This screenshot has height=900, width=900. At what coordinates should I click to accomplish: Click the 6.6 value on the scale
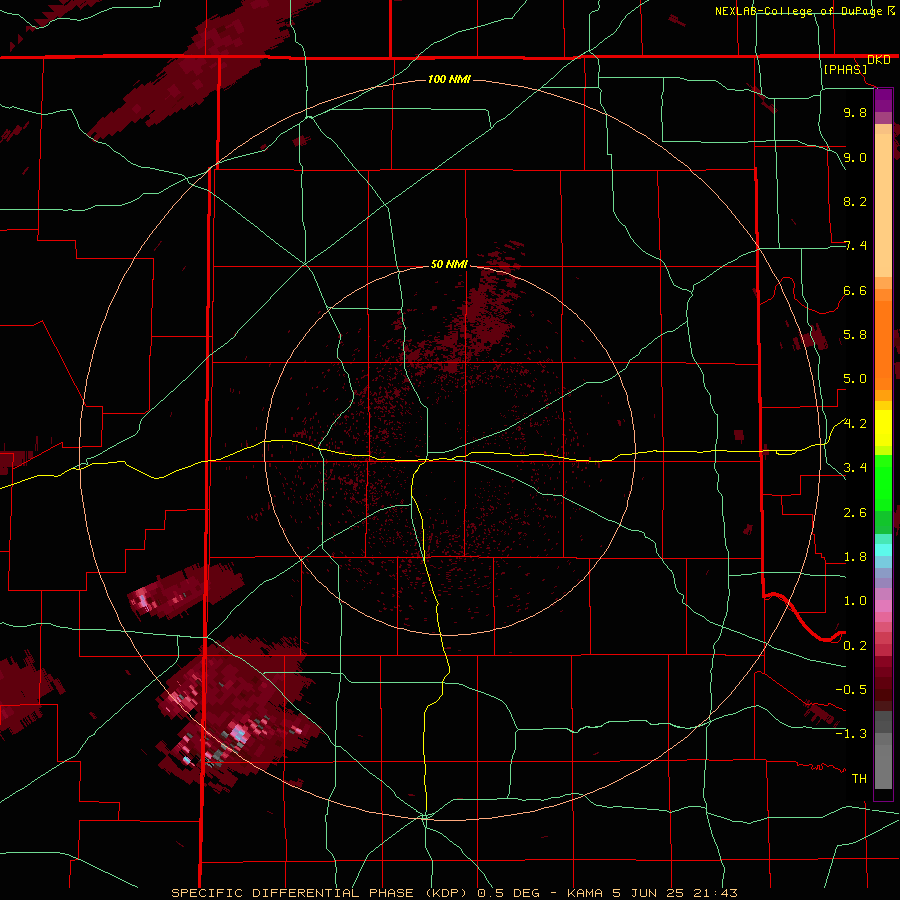pos(855,290)
